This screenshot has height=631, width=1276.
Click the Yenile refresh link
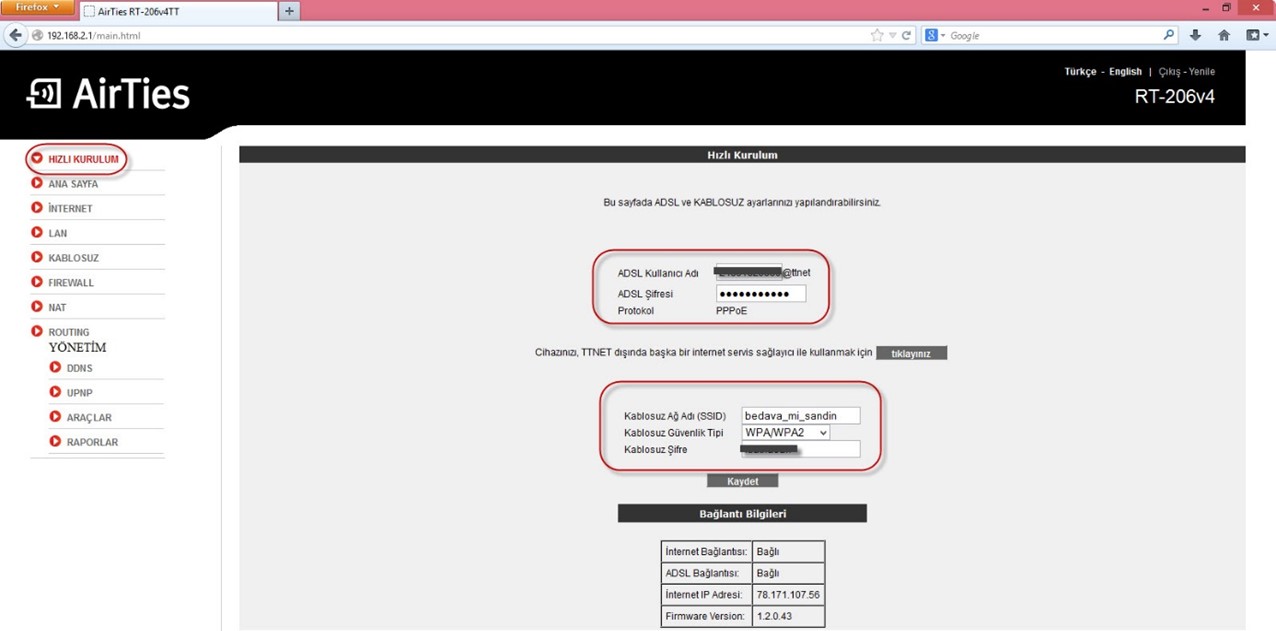(1202, 72)
